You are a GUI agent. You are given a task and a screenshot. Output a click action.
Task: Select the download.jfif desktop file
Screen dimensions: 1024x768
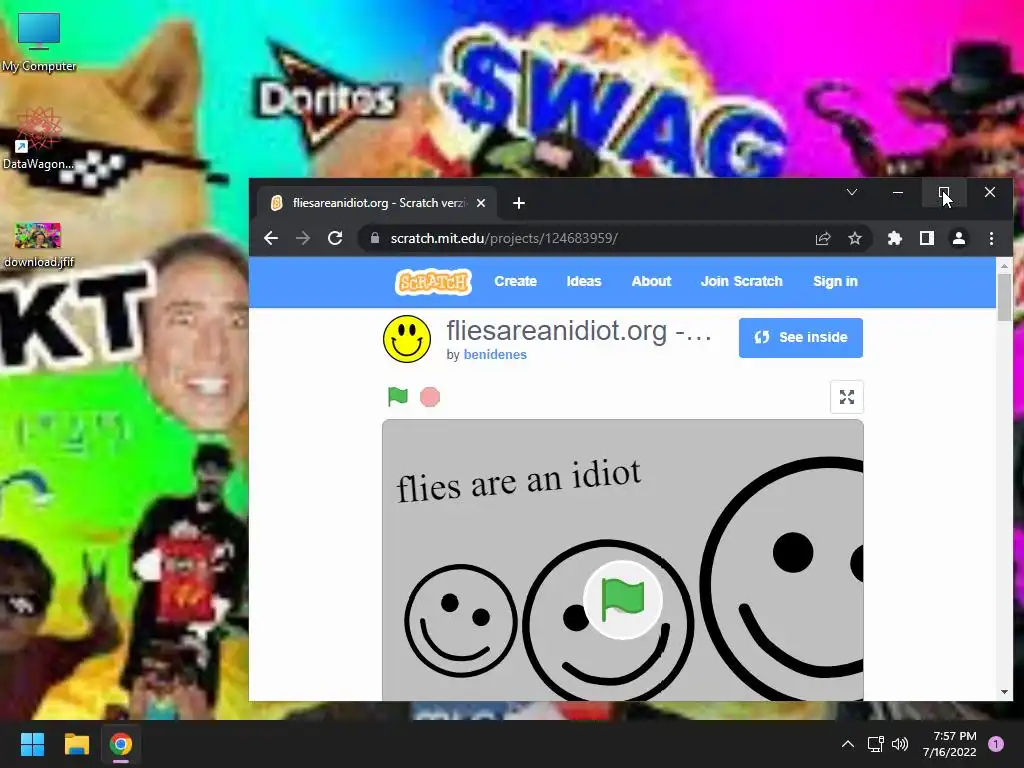(x=39, y=246)
